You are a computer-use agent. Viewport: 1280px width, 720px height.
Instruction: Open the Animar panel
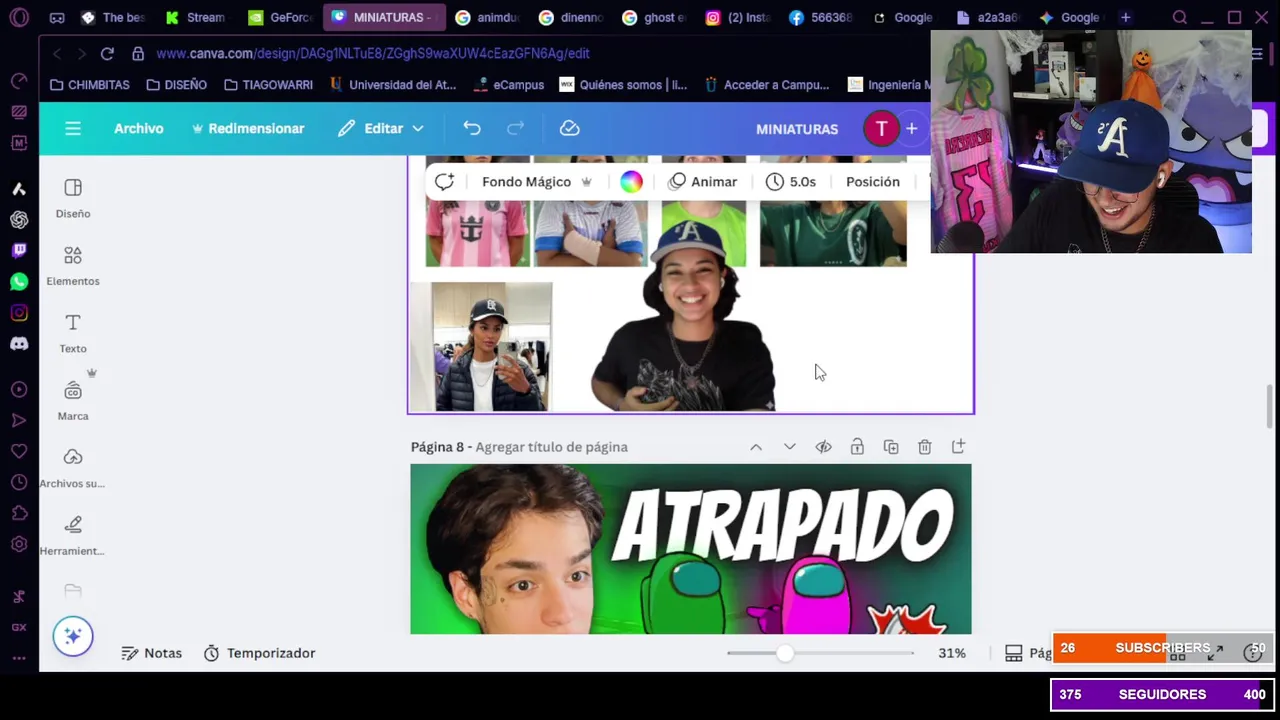point(703,181)
